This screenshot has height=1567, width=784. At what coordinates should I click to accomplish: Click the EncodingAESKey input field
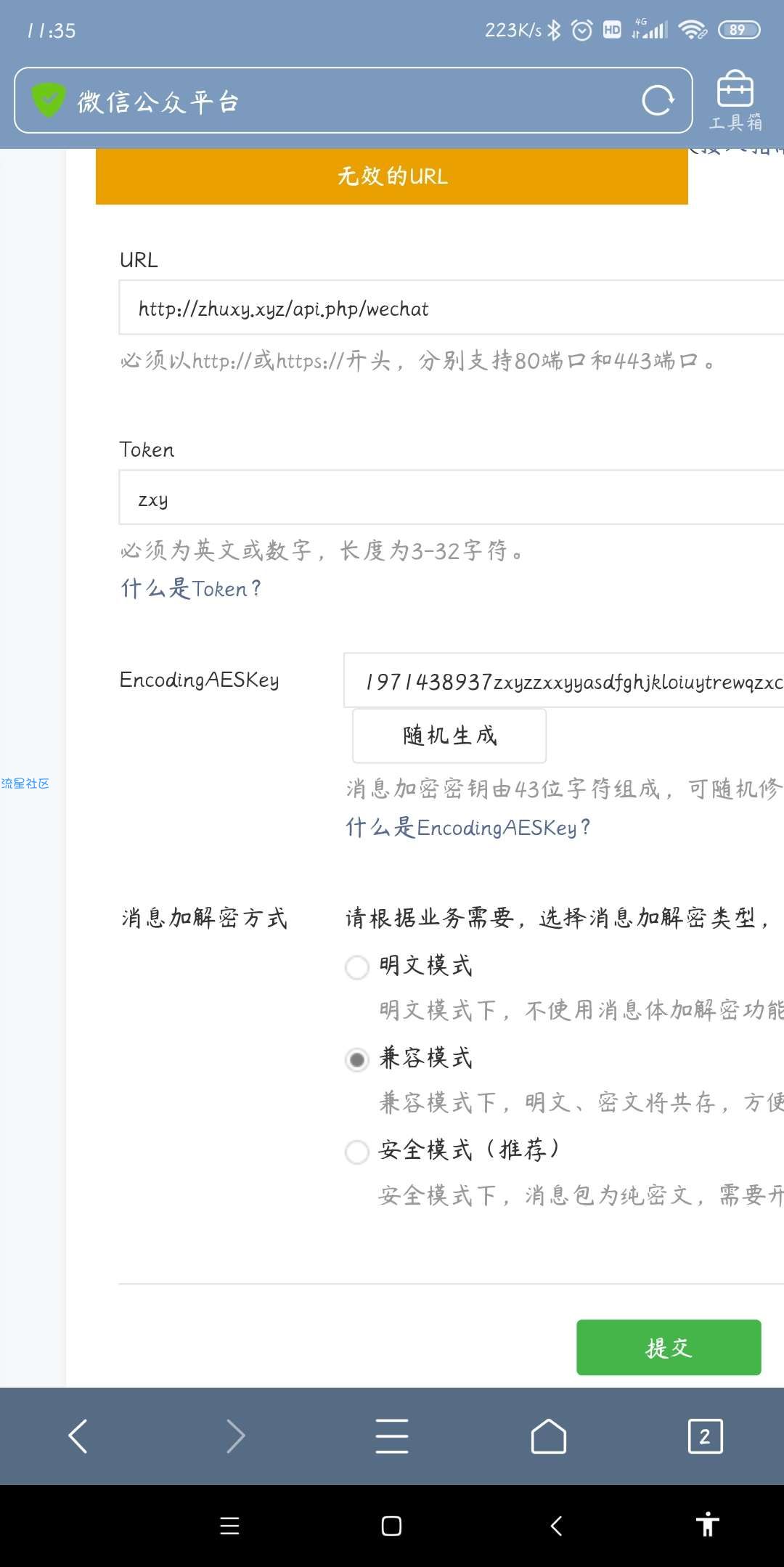[x=564, y=681]
